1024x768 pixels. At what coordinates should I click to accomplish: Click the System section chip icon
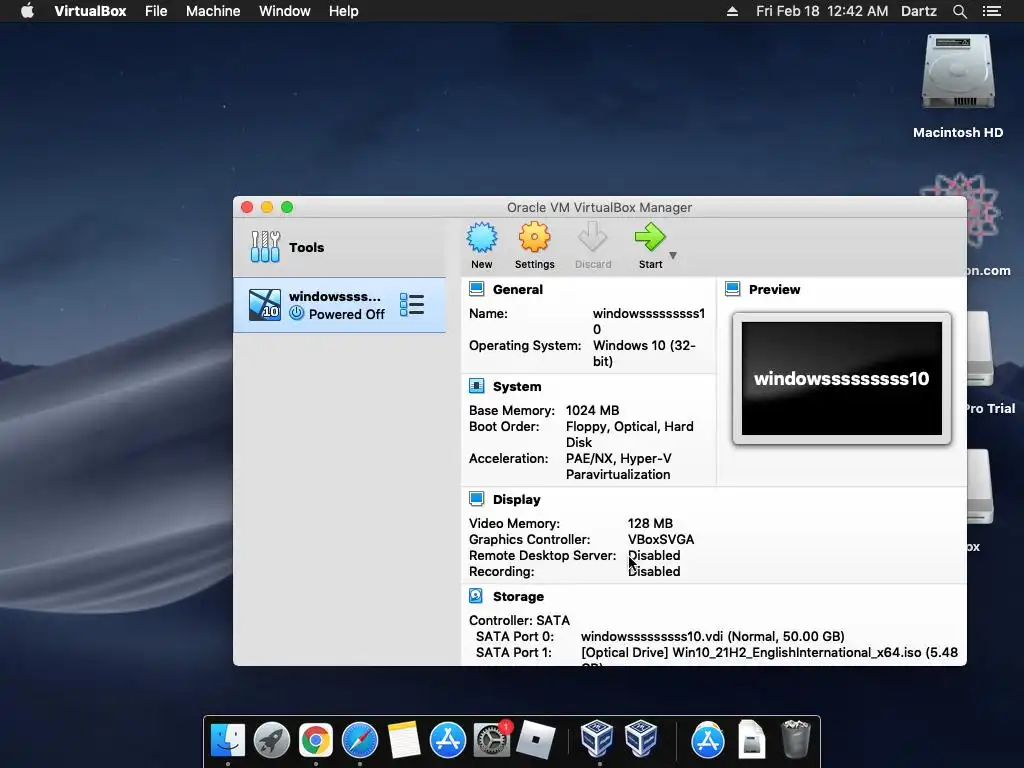coord(477,387)
